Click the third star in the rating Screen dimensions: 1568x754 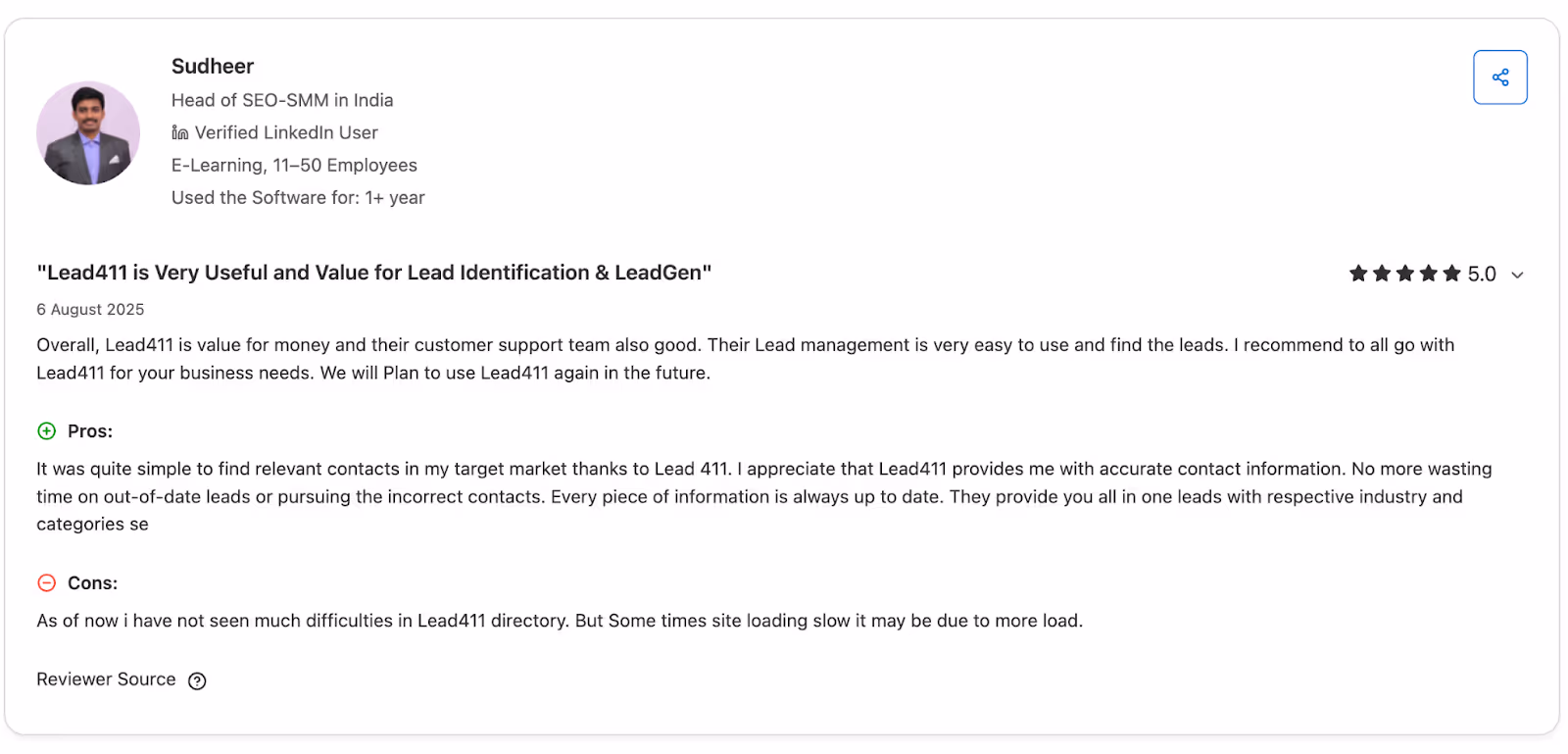point(1403,275)
